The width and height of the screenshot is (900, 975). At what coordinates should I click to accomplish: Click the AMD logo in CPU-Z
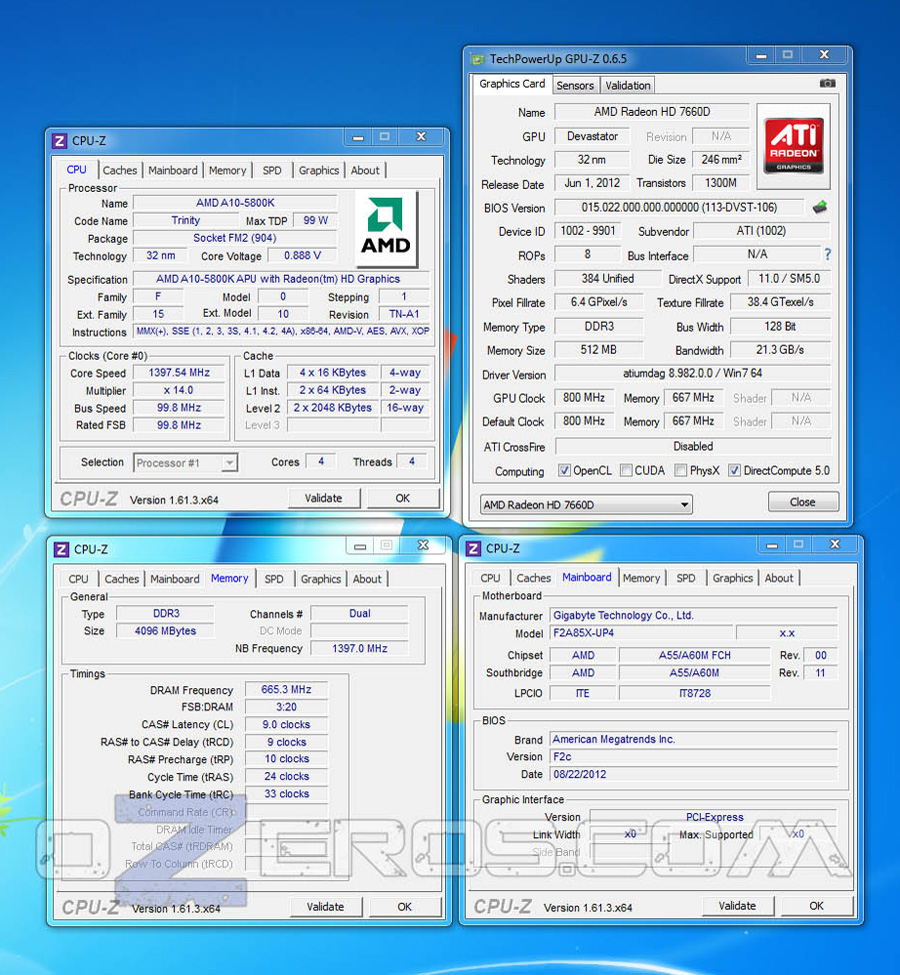(x=386, y=228)
